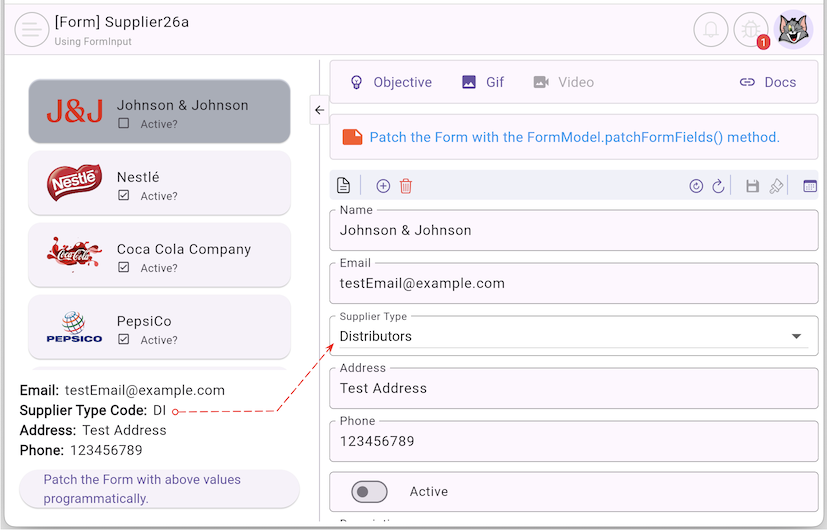Switch to the Objective tab

click(x=390, y=82)
